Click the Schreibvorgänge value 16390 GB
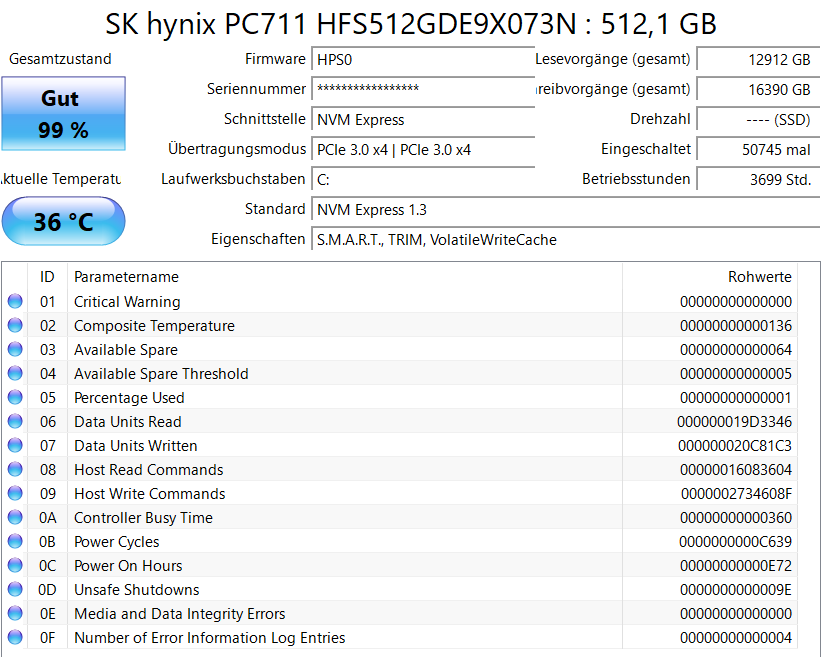 [758, 89]
